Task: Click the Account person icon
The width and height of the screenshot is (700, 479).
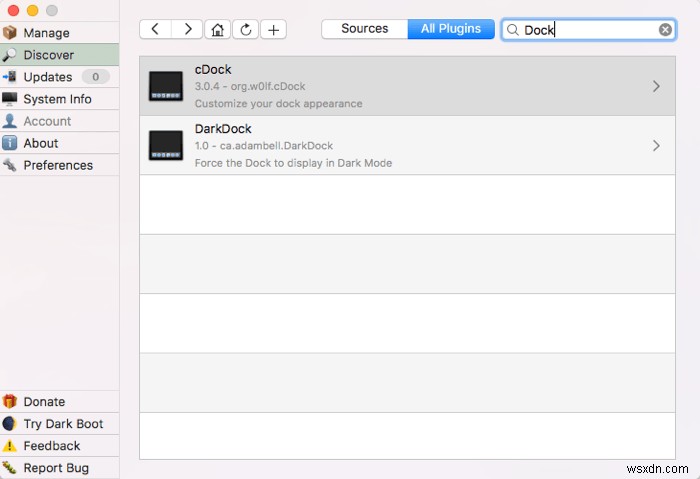Action: tap(9, 121)
